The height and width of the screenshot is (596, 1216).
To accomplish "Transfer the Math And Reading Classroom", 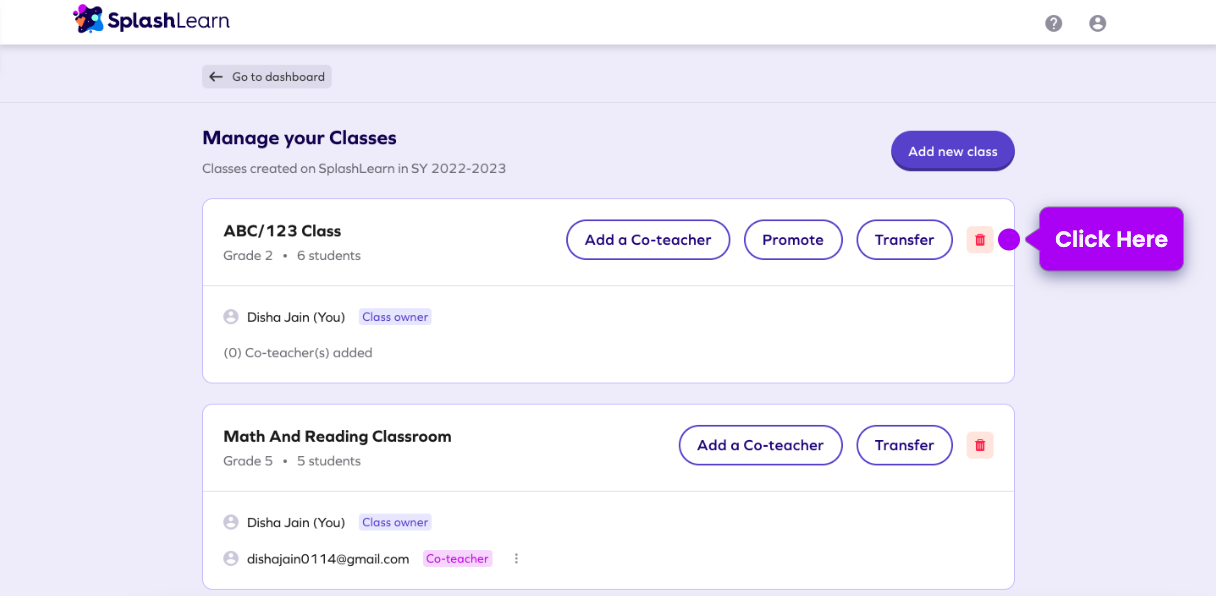I will pyautogui.click(x=904, y=445).
